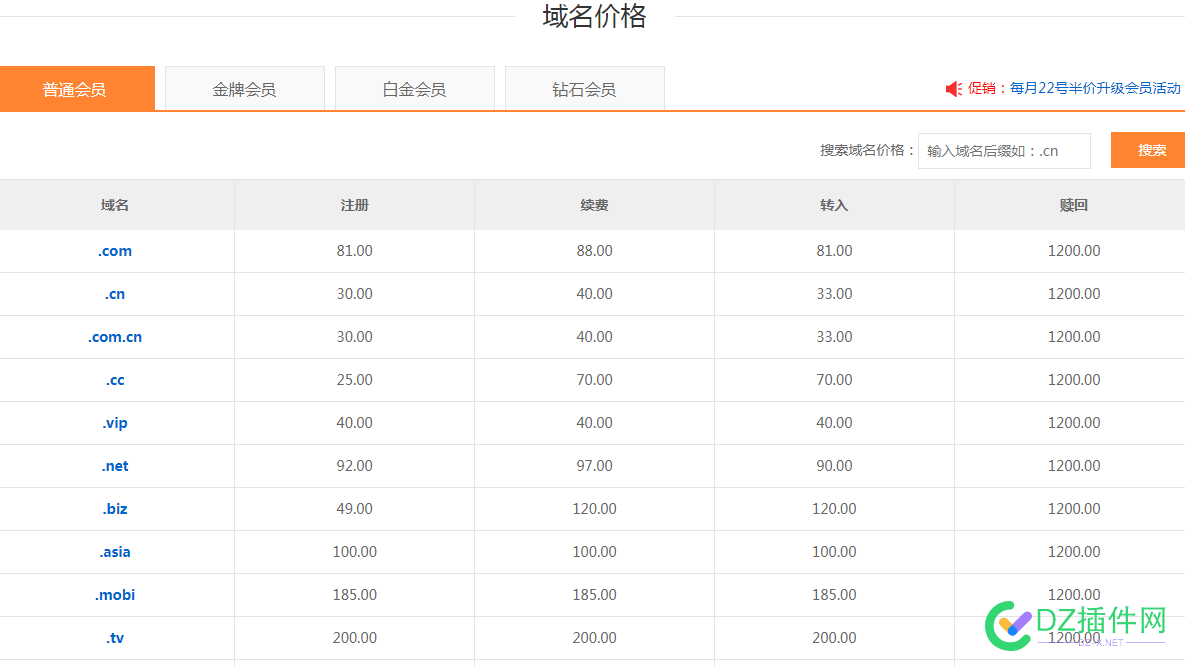This screenshot has height=666, width=1185.
Task: Click the 赎回 column header
Action: tap(1074, 205)
